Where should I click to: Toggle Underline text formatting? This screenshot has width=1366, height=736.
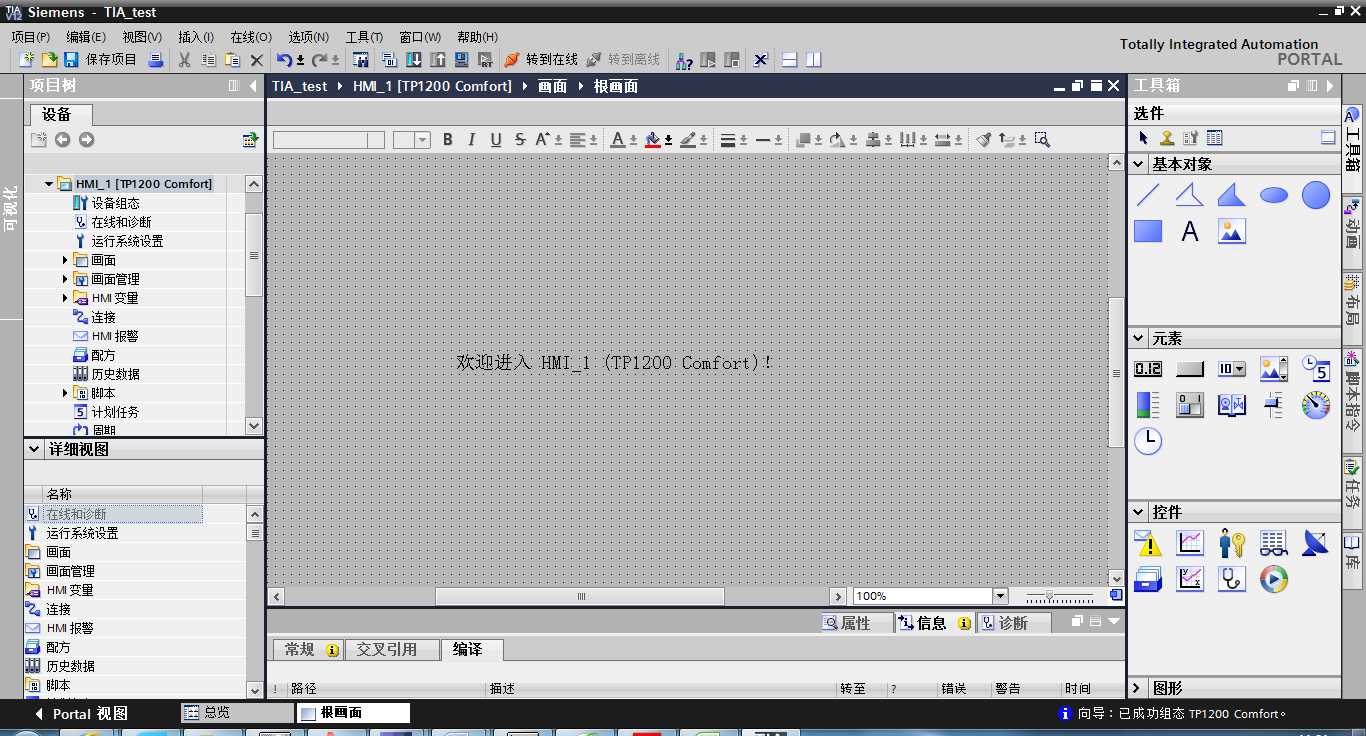coord(496,140)
